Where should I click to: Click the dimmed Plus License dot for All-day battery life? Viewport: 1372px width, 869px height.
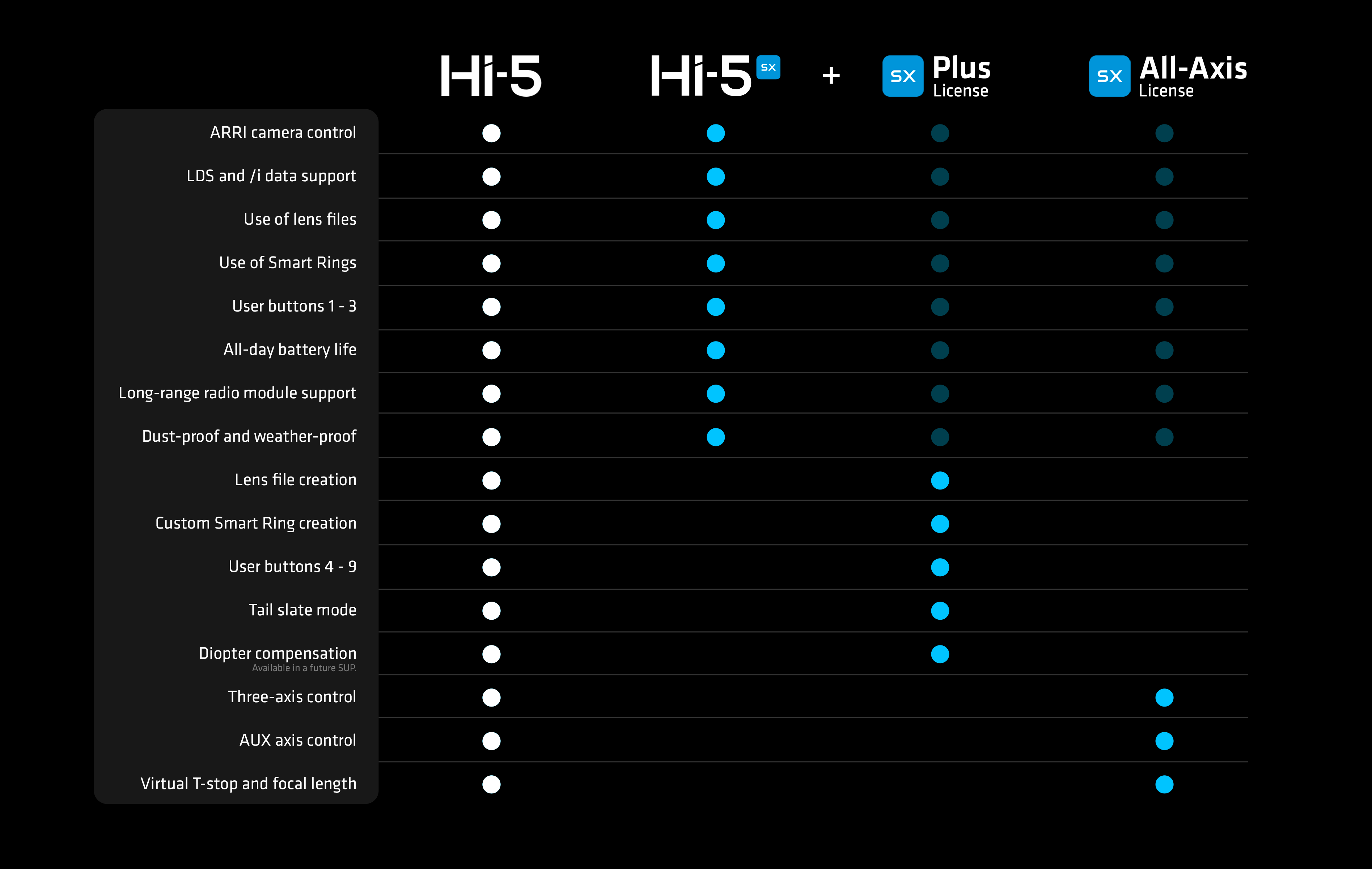(940, 351)
